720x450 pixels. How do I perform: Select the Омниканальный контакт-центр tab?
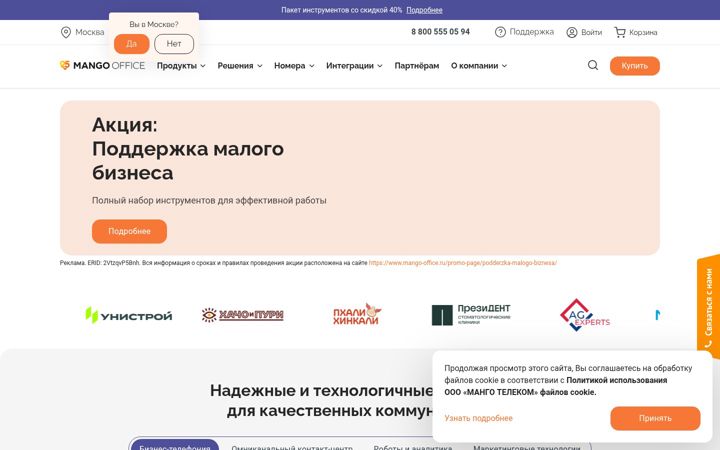point(292,446)
